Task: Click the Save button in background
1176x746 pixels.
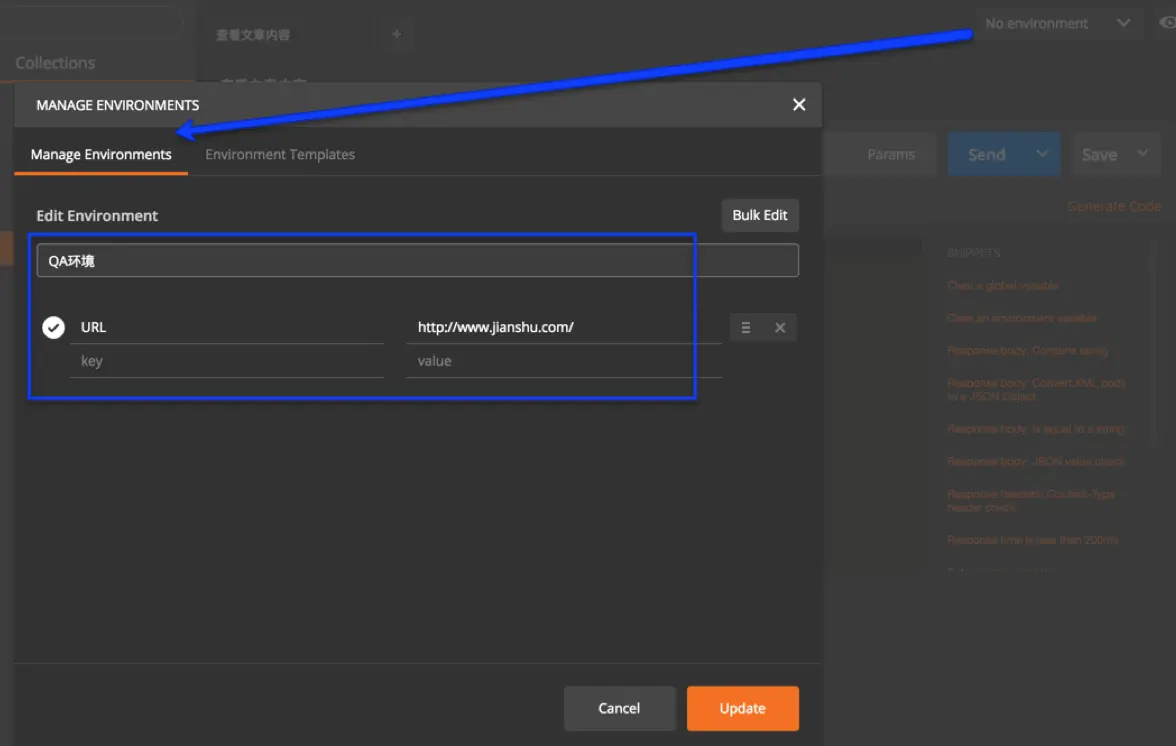Action: click(1100, 154)
